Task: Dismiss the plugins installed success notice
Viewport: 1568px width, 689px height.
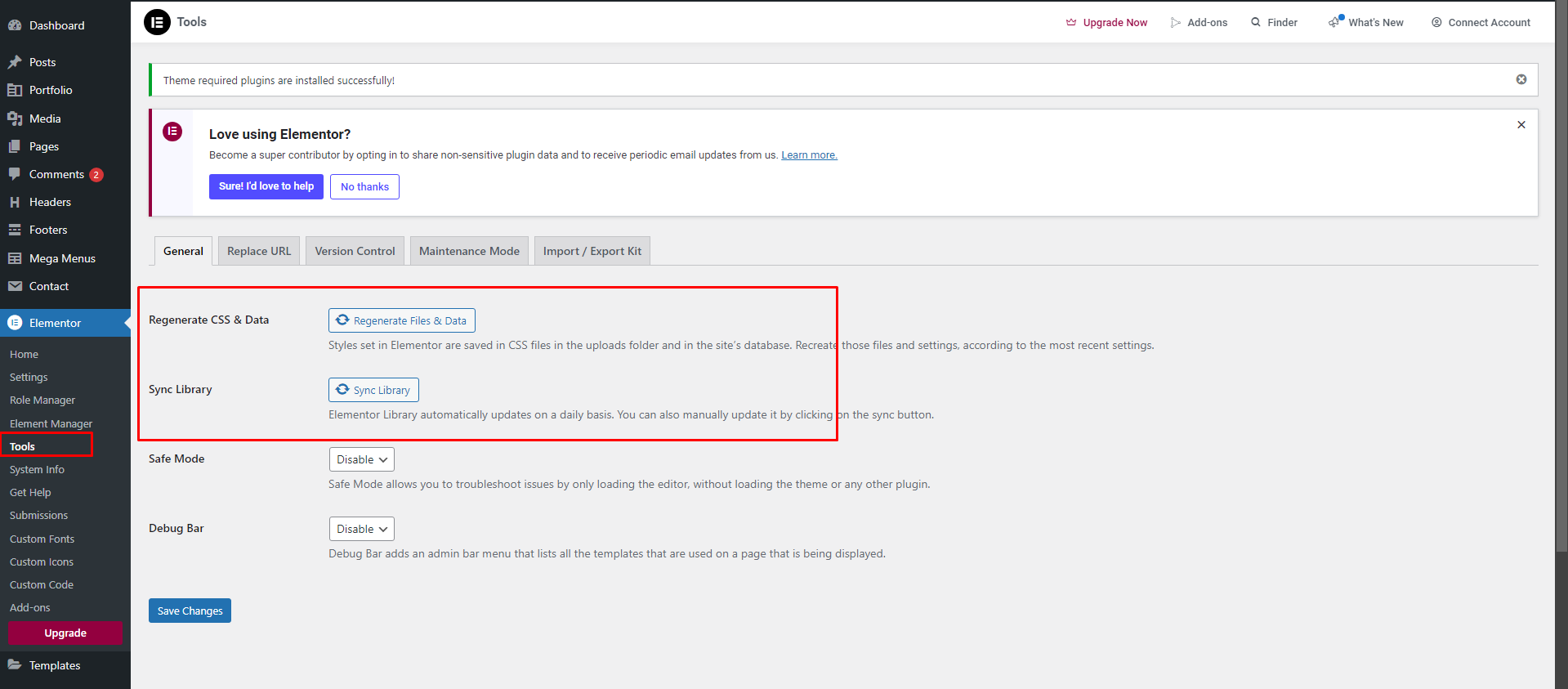Action: [x=1521, y=79]
